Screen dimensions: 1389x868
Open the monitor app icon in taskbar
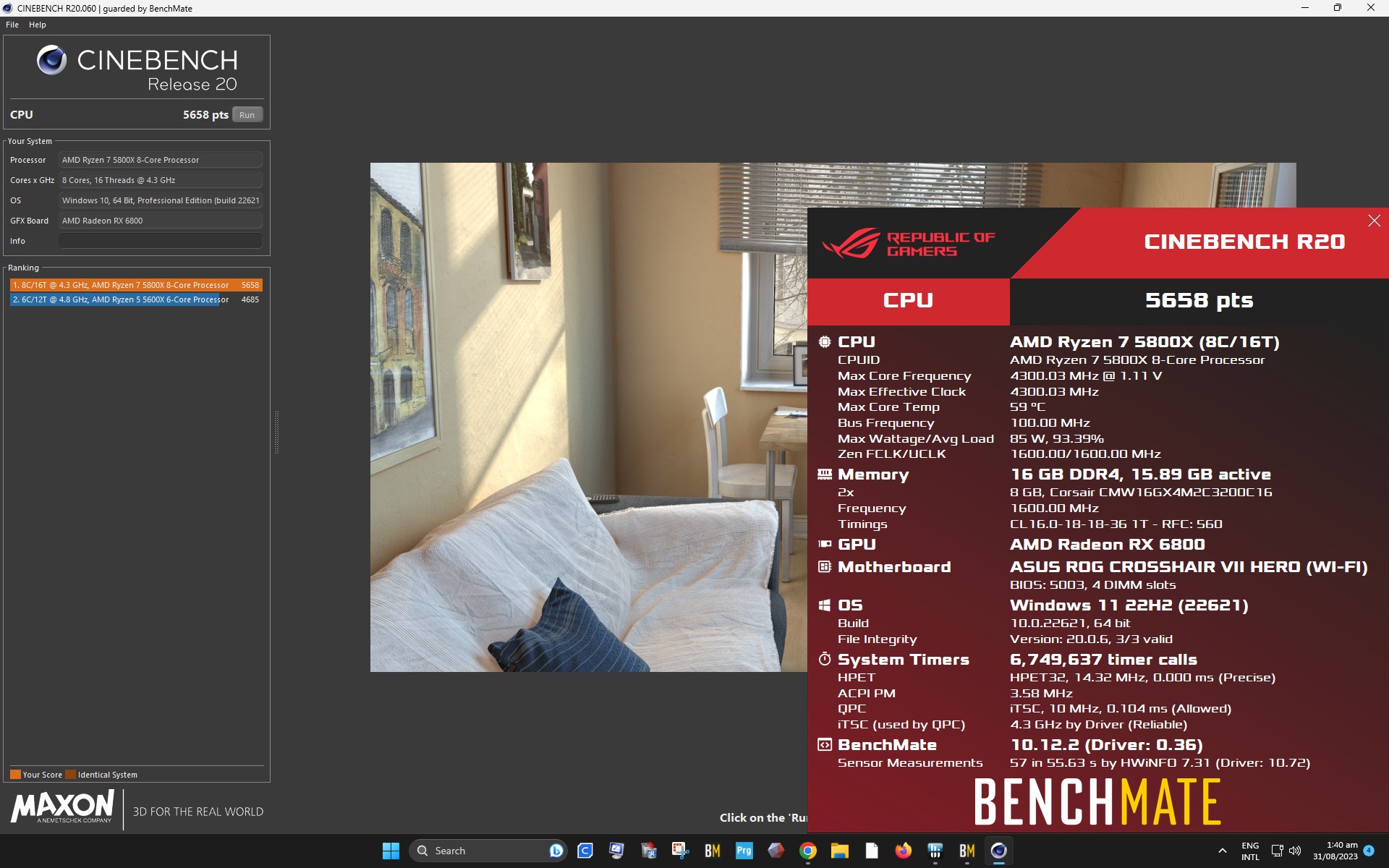(x=616, y=851)
